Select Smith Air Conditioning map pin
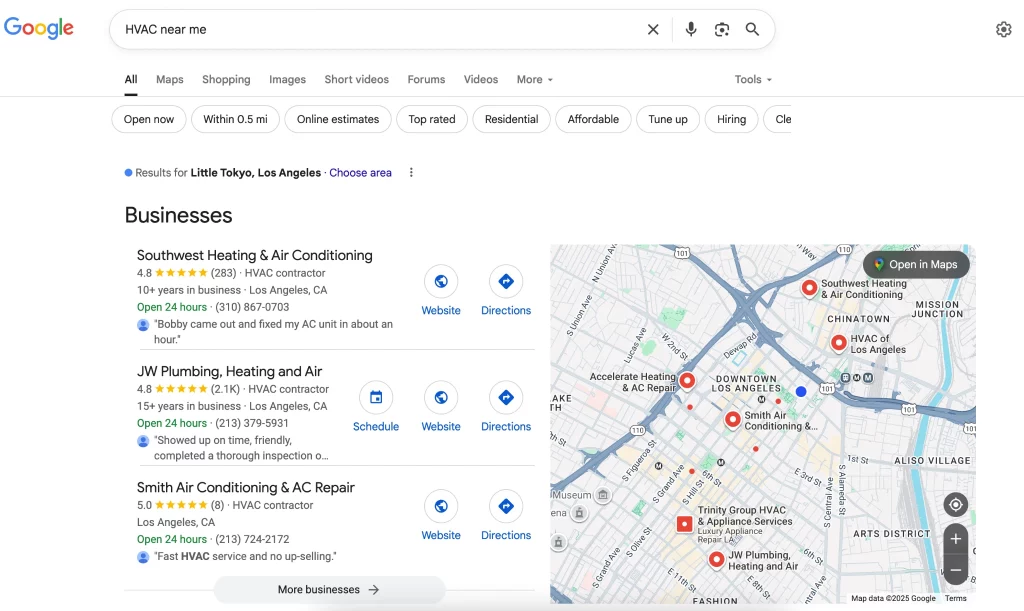Image resolution: width=1024 pixels, height=611 pixels. pos(733,419)
